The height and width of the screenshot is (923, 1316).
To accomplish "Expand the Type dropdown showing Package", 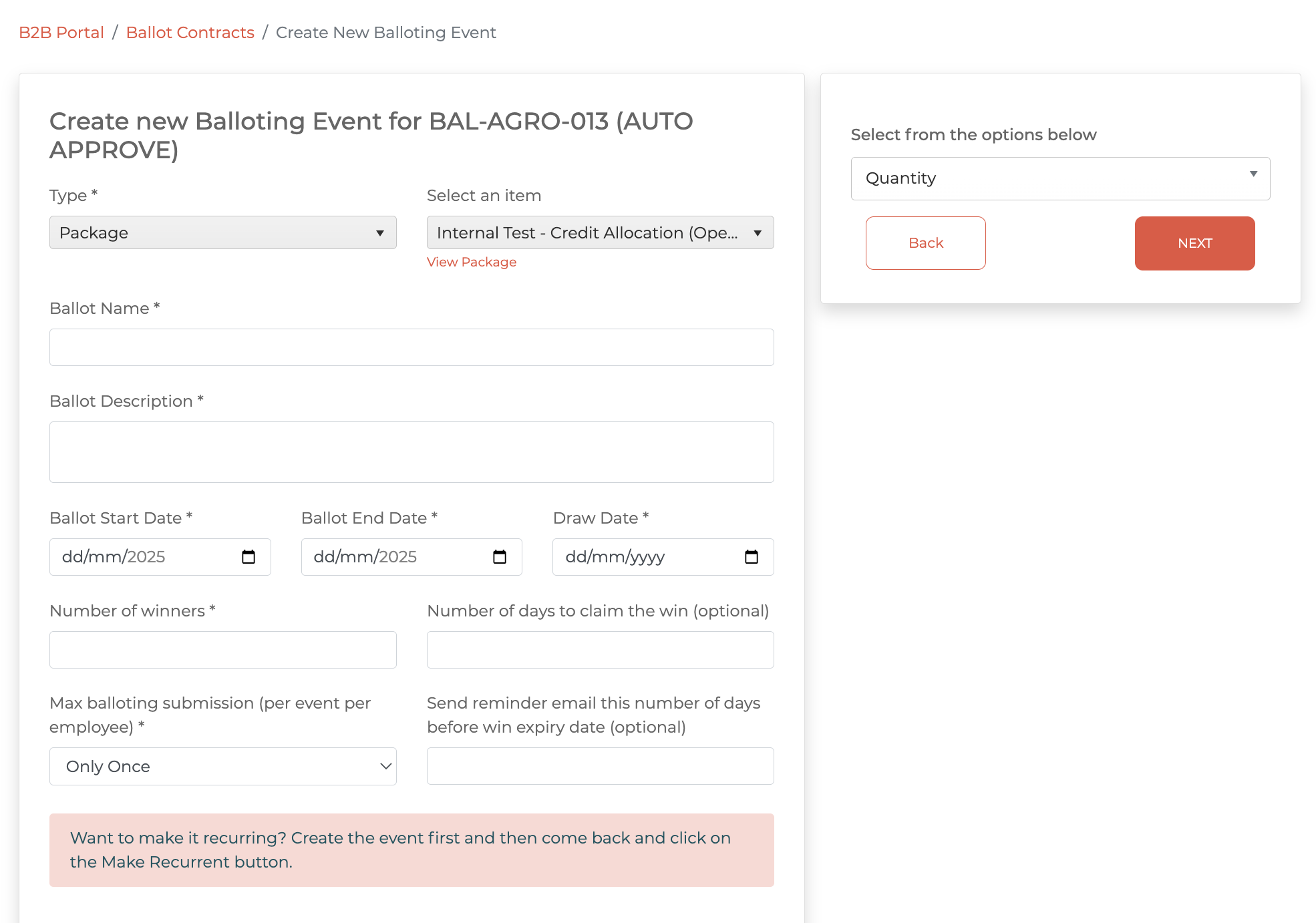I will (222, 232).
